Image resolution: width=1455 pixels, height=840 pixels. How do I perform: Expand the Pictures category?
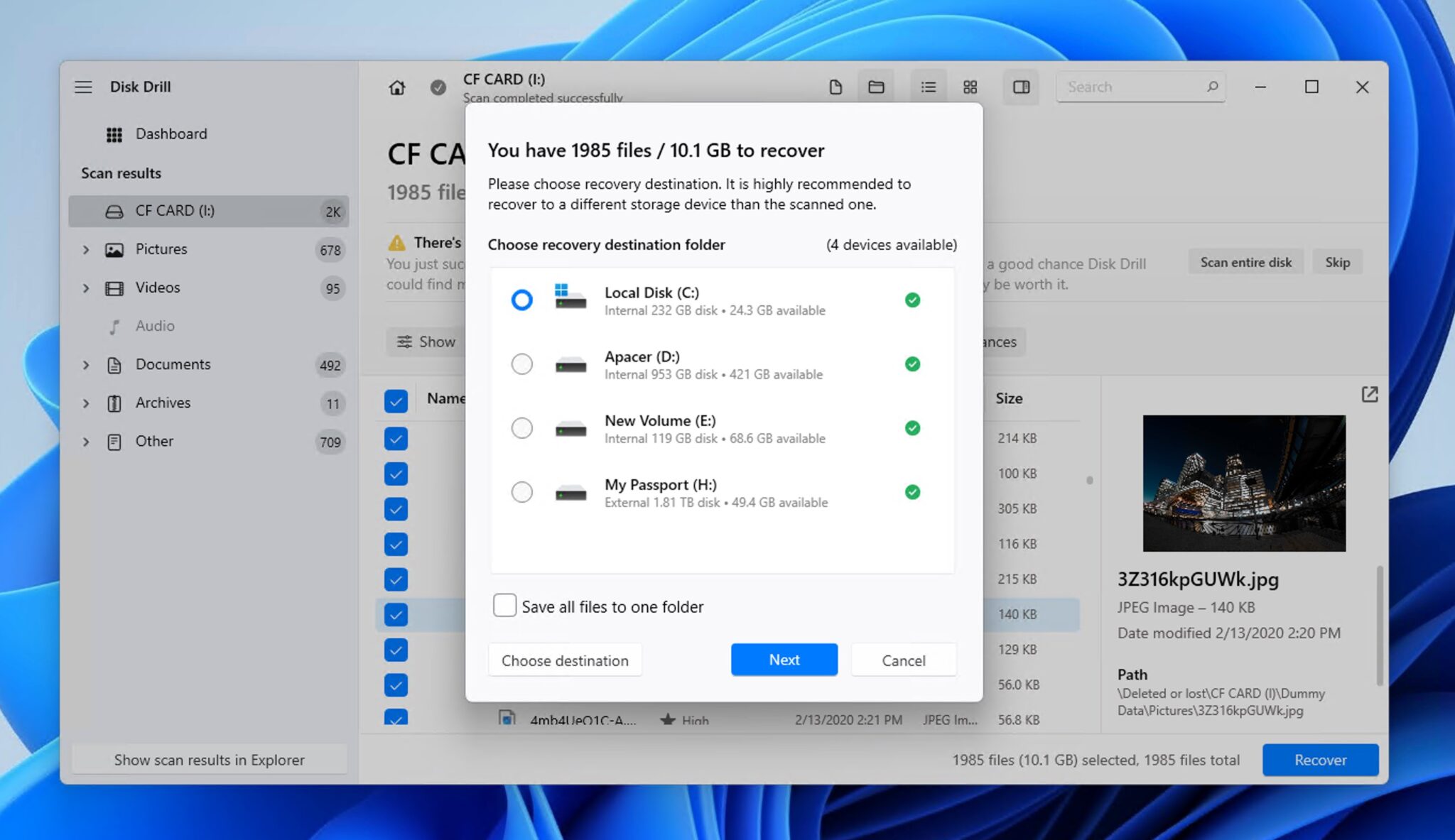coord(85,250)
